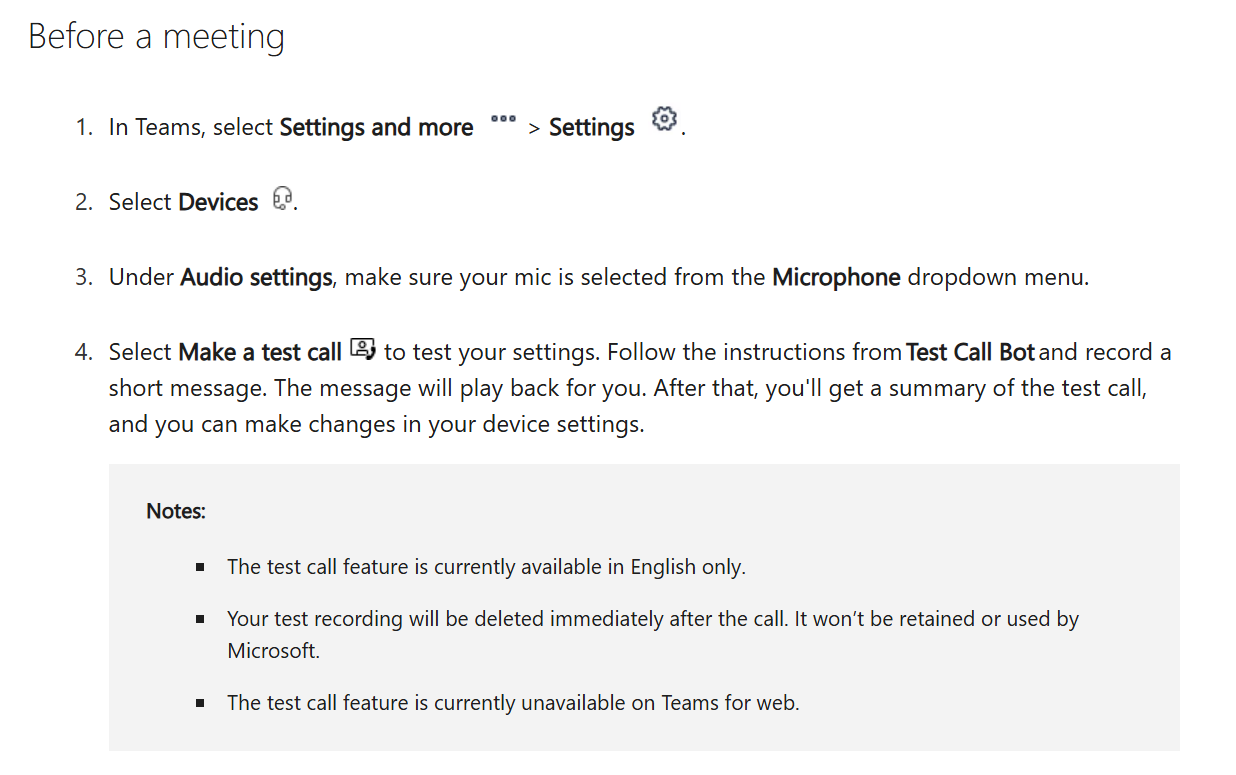The image size is (1236, 775).
Task: Click the note about English only availability
Action: click(486, 567)
